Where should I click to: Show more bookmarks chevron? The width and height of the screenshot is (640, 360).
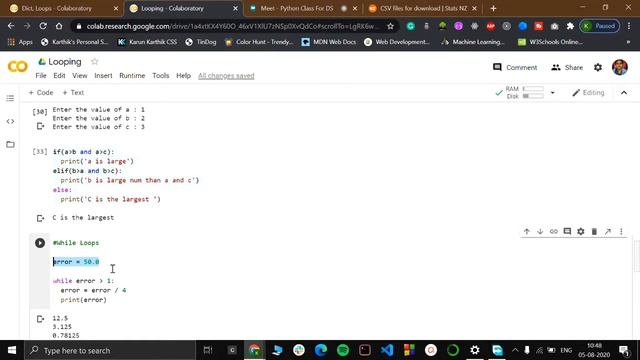click(x=628, y=42)
